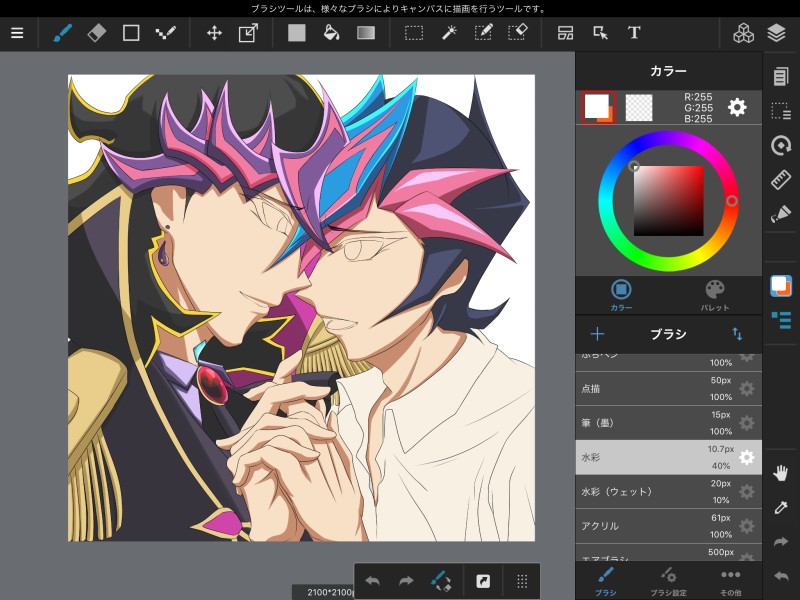Select the Hand pan tool
The width and height of the screenshot is (800, 600).
(x=781, y=473)
